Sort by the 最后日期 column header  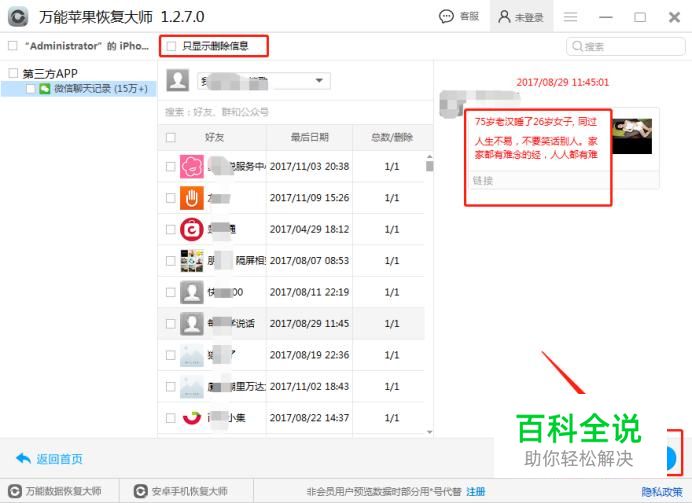pos(309,137)
